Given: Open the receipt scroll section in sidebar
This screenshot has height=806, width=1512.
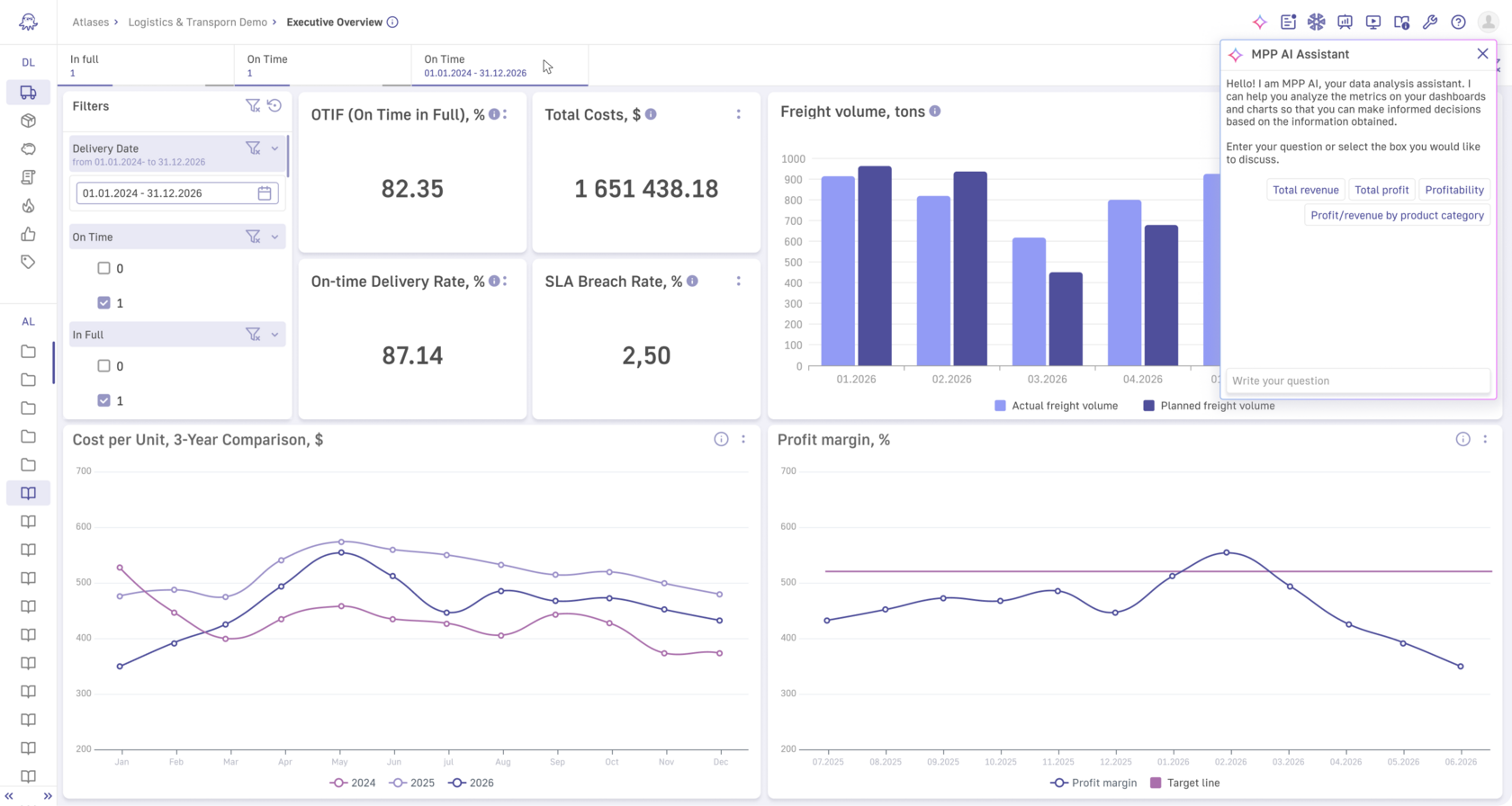Looking at the screenshot, I should coord(28,177).
